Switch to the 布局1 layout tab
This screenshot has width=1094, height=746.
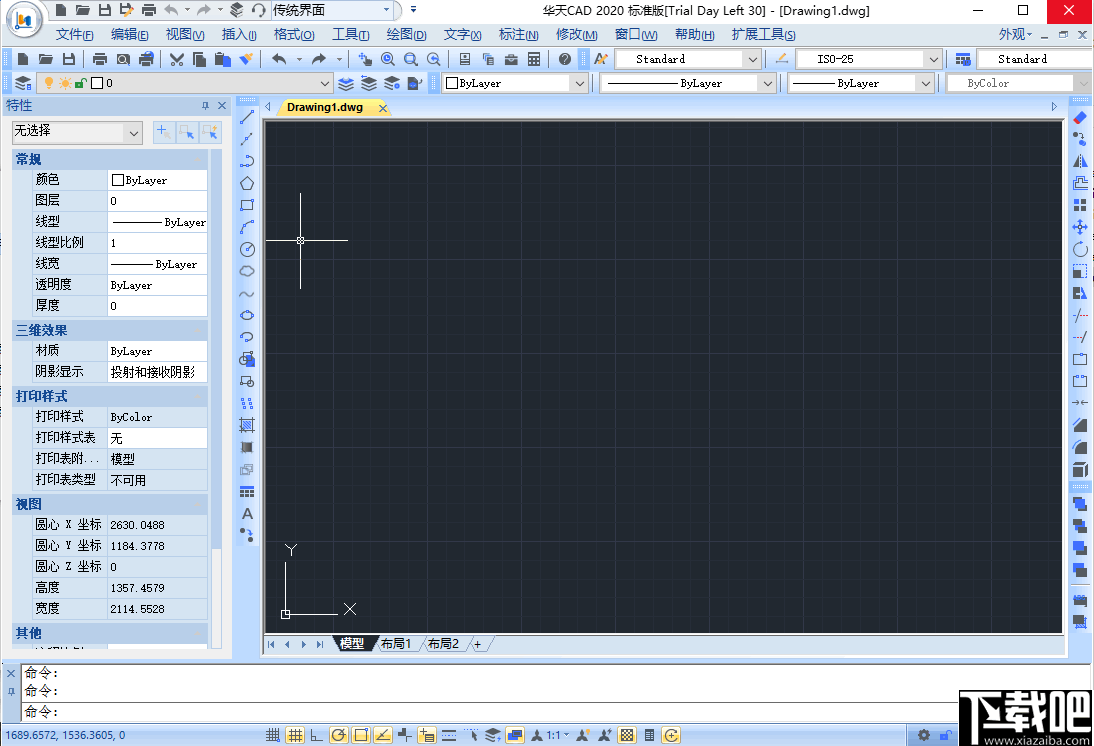coord(396,643)
